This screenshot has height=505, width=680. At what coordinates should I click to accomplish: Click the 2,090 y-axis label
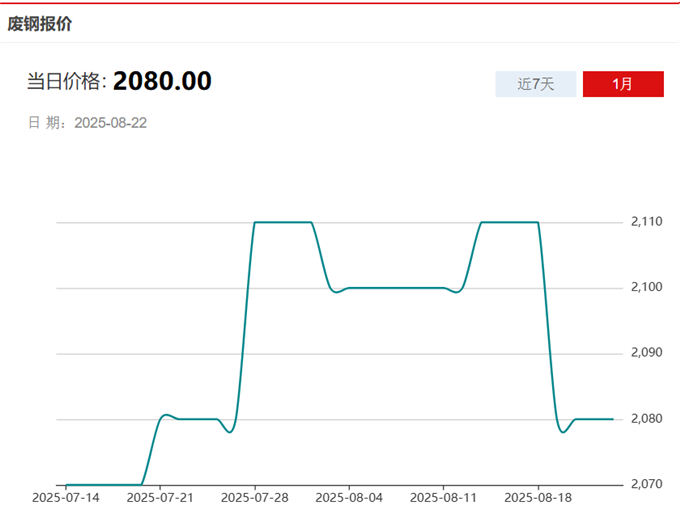click(x=647, y=353)
